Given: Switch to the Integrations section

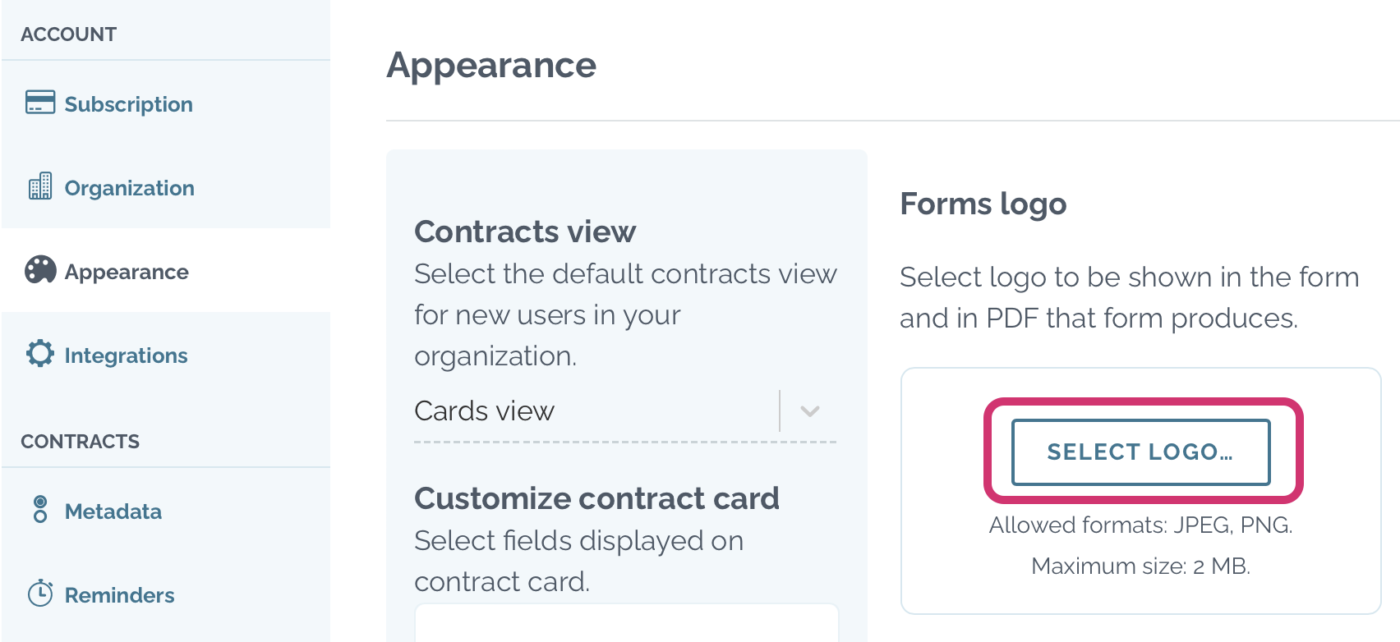Looking at the screenshot, I should coord(126,354).
